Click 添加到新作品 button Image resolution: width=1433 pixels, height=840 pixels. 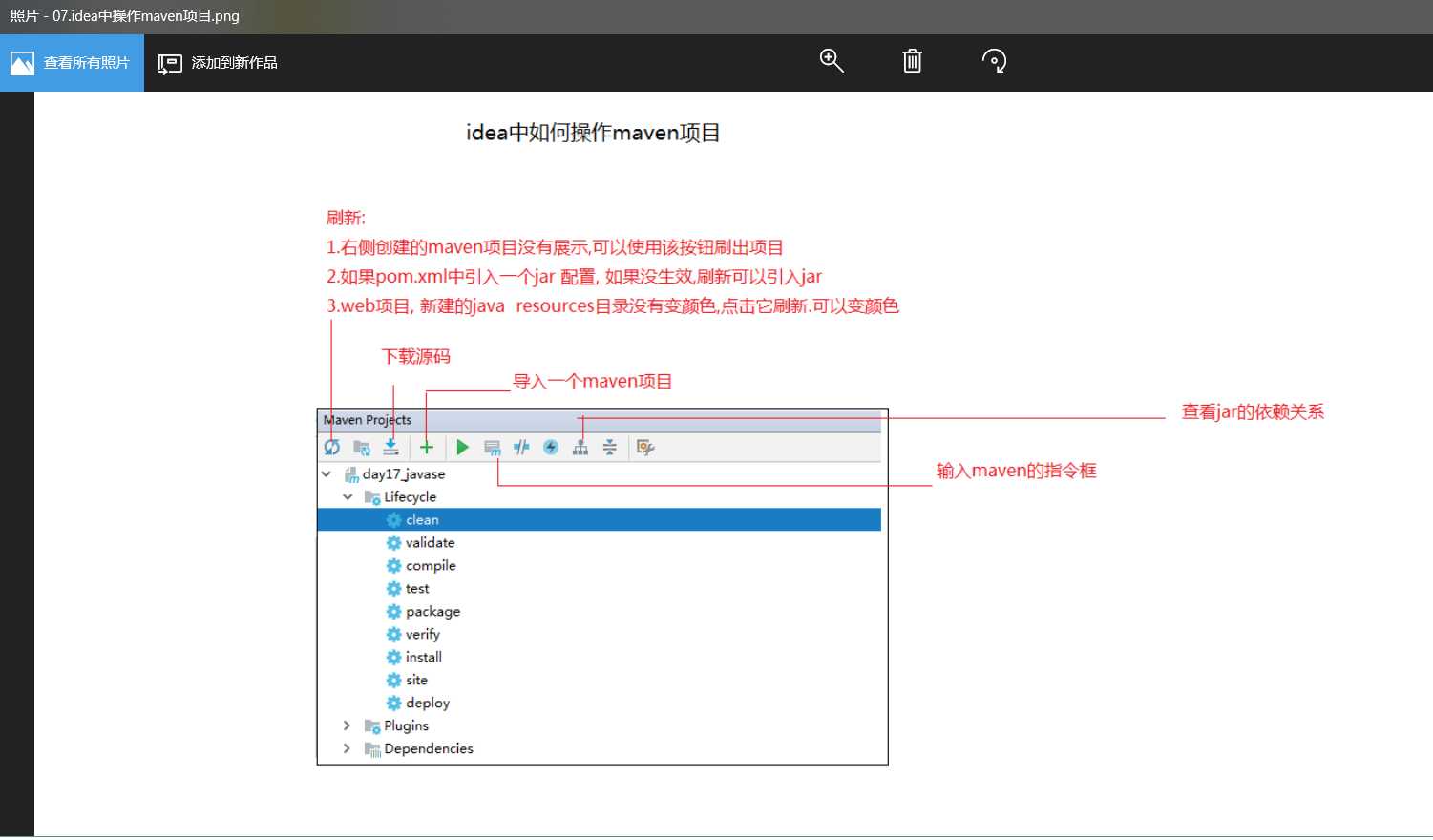(x=218, y=63)
